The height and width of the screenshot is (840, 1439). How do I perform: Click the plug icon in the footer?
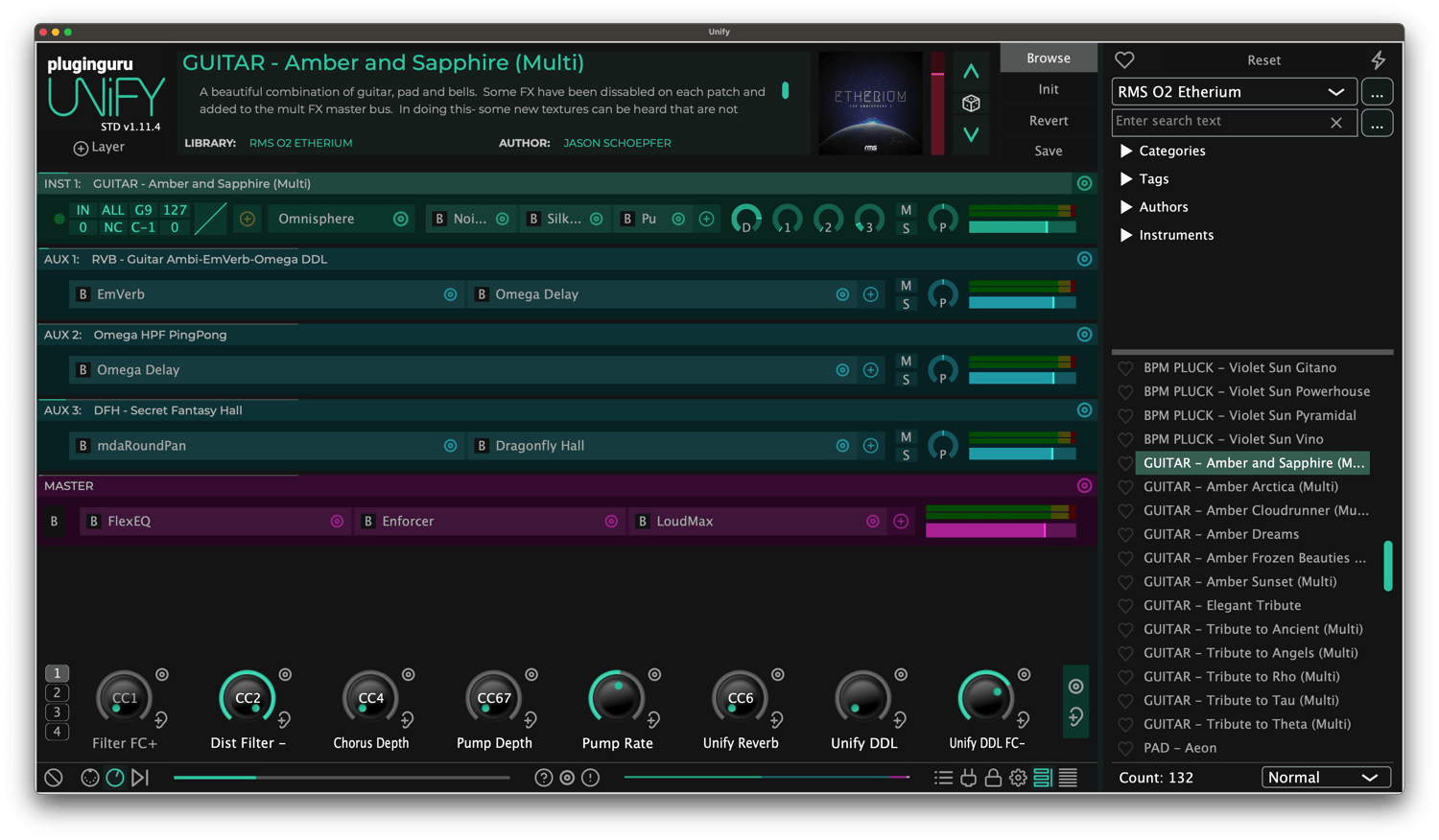pos(969,778)
